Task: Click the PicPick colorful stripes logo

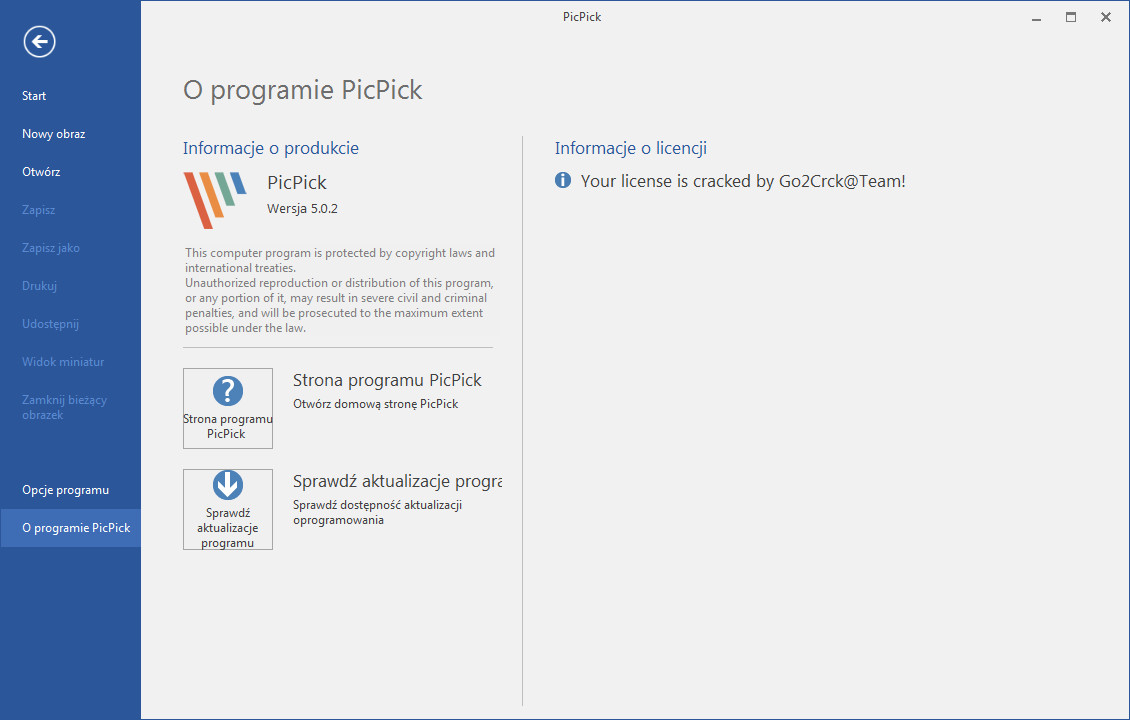Action: 215,200
